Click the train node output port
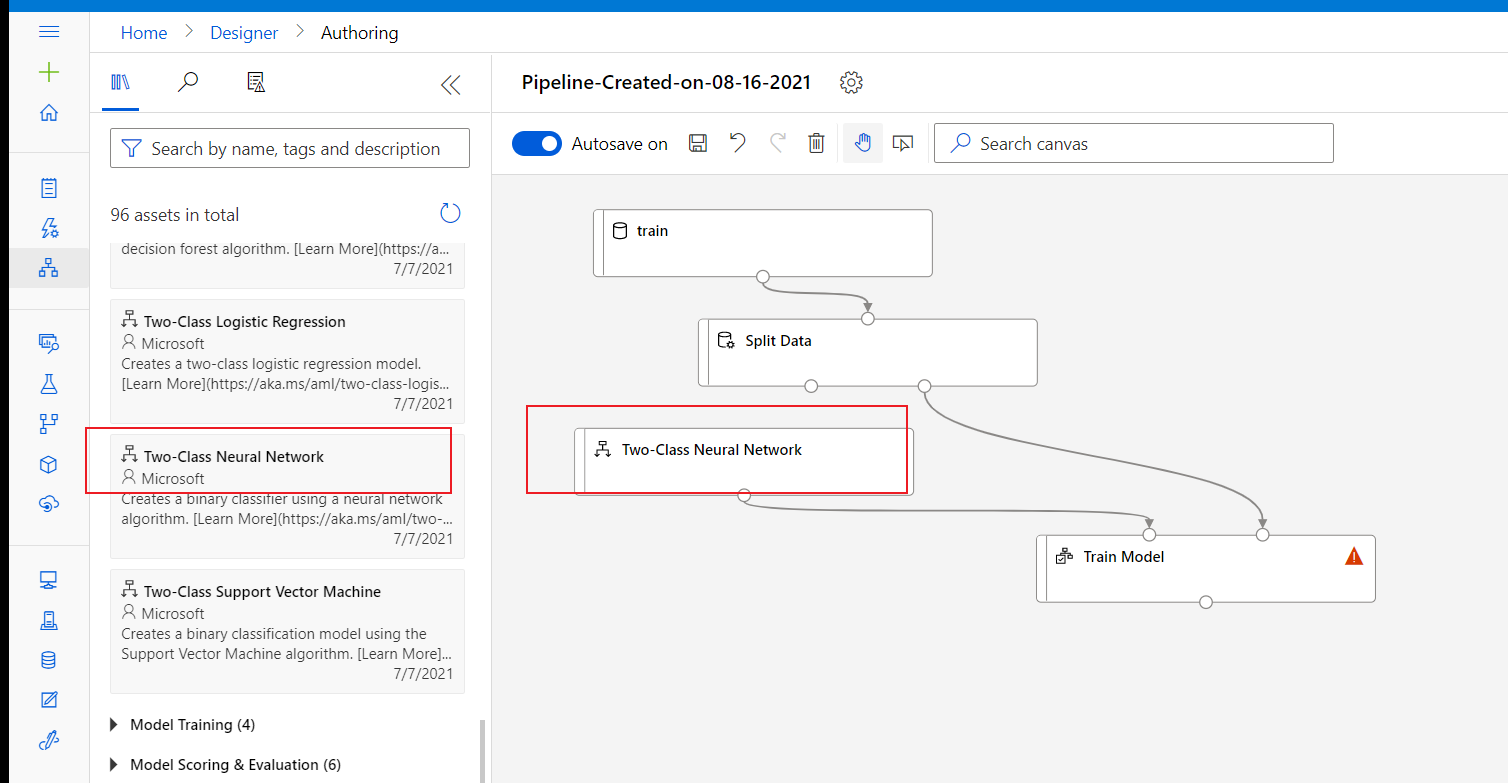 coord(763,276)
